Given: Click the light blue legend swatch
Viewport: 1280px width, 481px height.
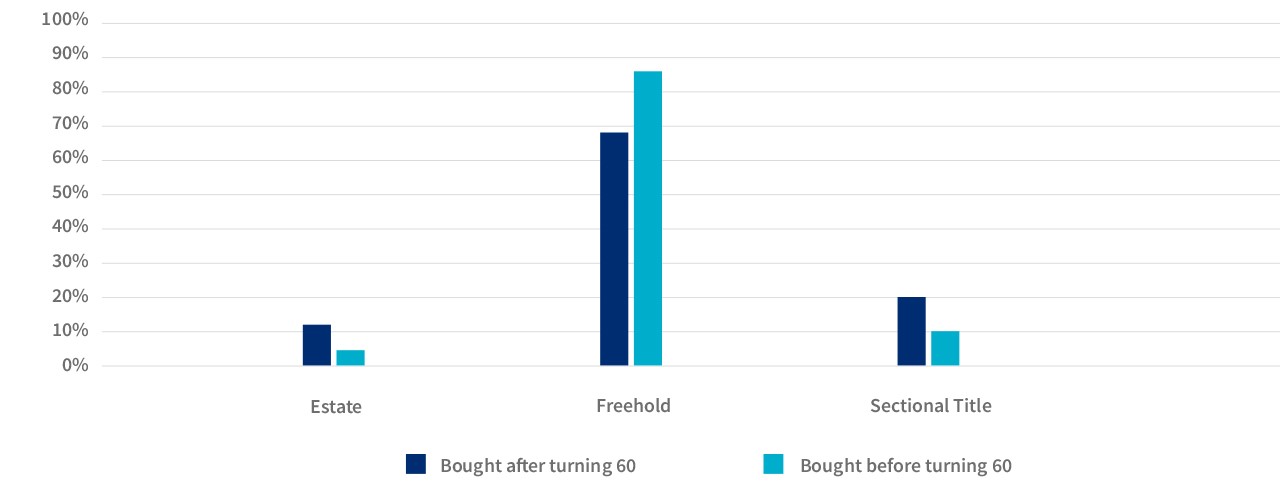Looking at the screenshot, I should tap(773, 464).
